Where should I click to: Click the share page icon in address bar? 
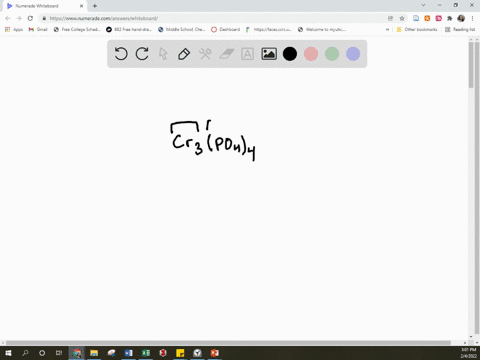coord(391,18)
